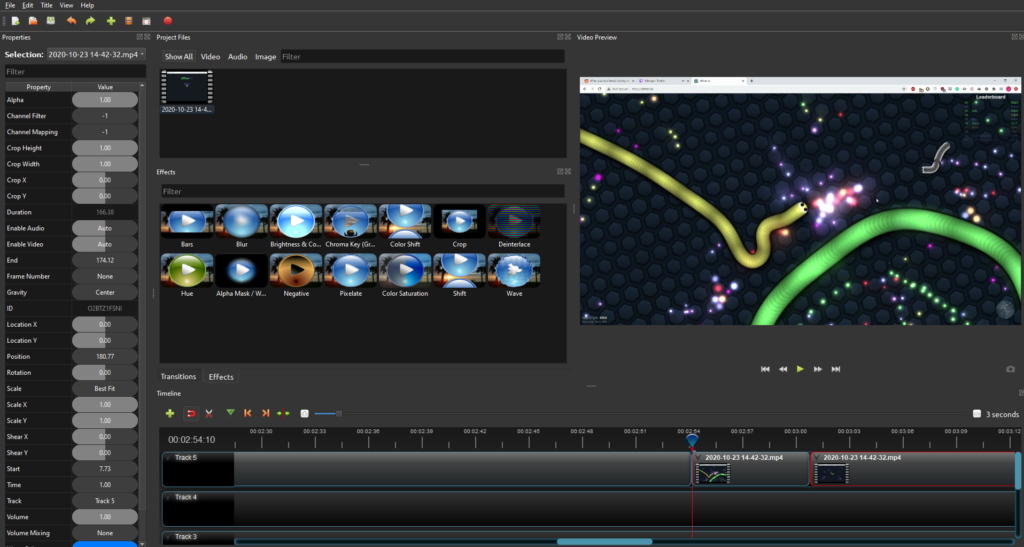The image size is (1024, 547).
Task: Take a snapshot with the preview camera icon
Action: (1010, 369)
